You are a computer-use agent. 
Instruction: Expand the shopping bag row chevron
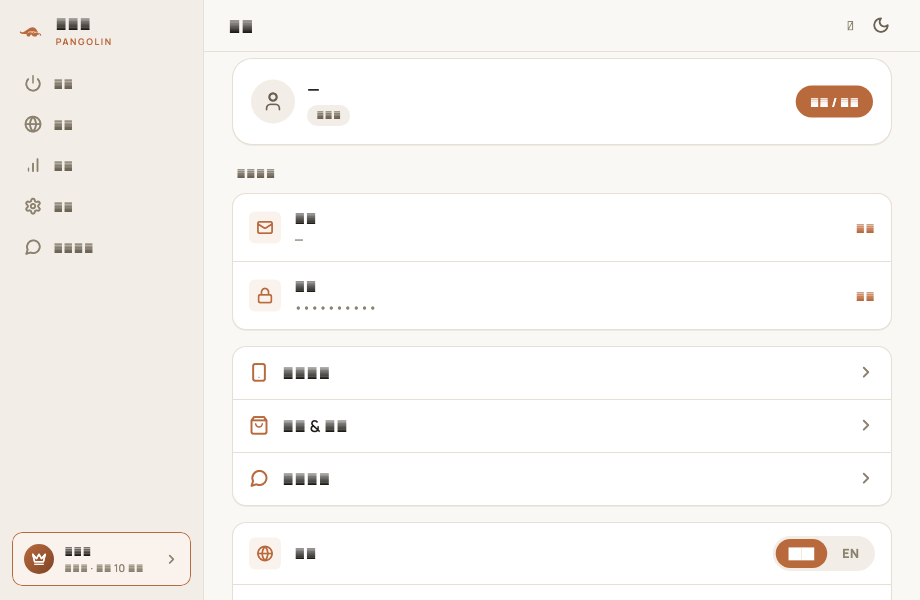(865, 425)
